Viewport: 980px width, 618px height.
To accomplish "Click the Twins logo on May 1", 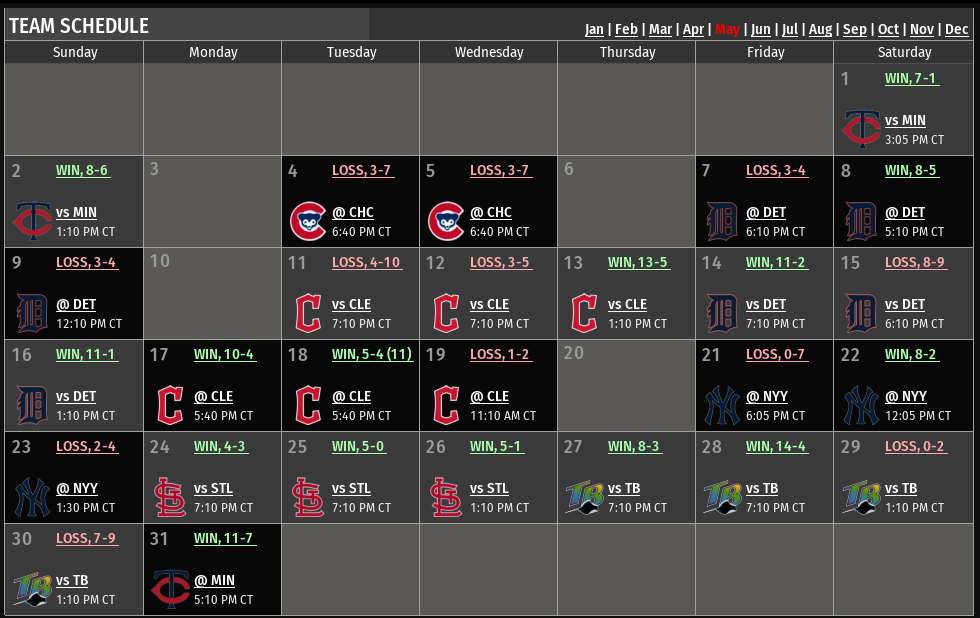I will (x=859, y=129).
